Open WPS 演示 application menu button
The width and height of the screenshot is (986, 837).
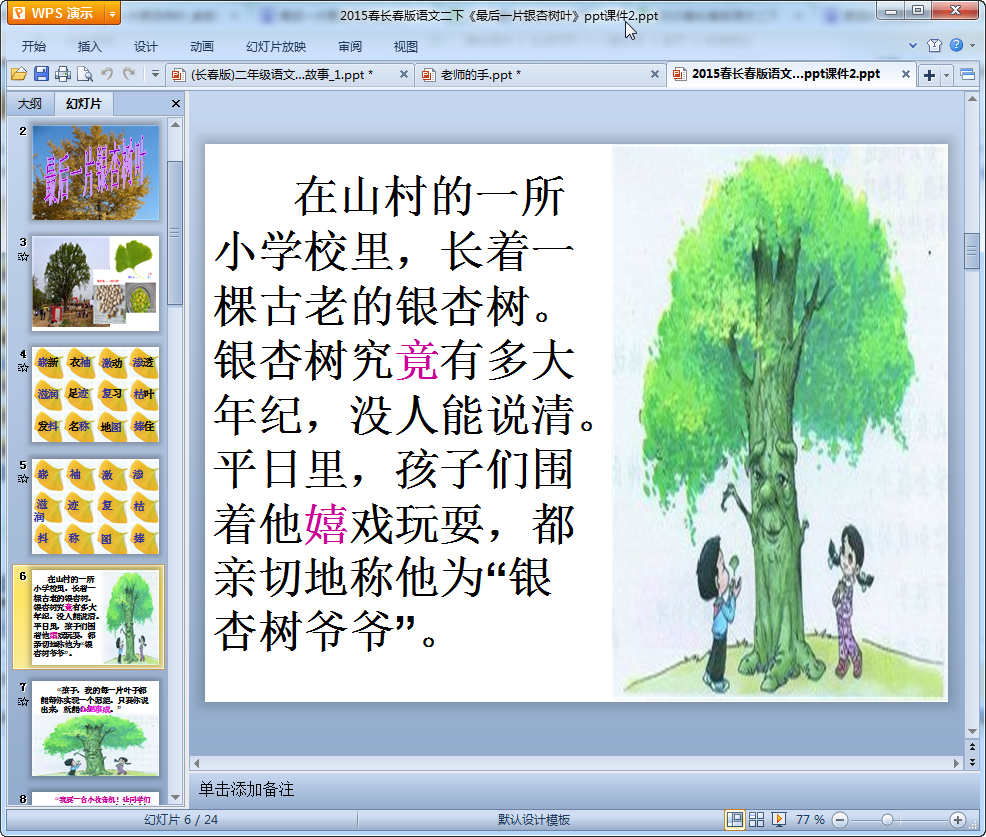[x=55, y=13]
